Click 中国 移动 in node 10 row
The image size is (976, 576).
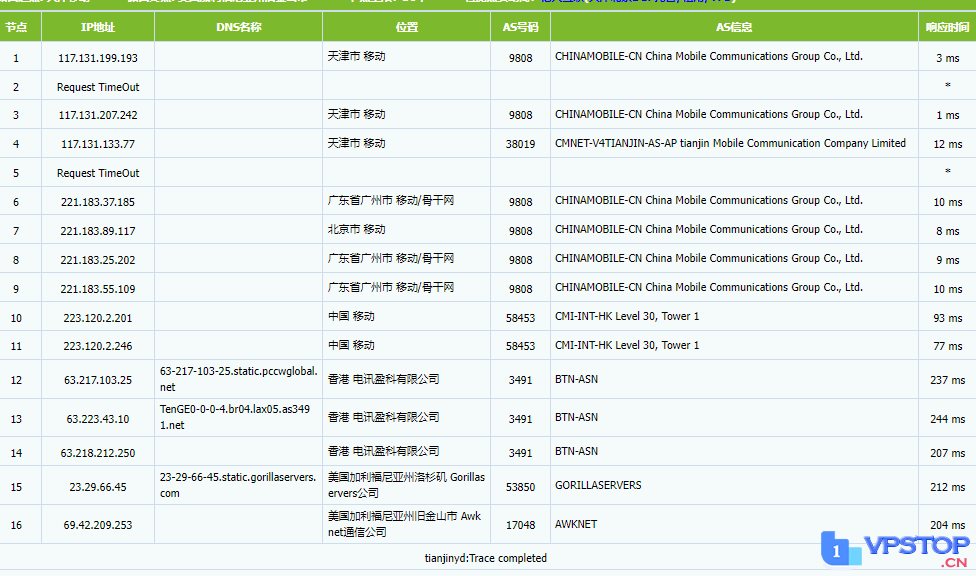pos(351,316)
